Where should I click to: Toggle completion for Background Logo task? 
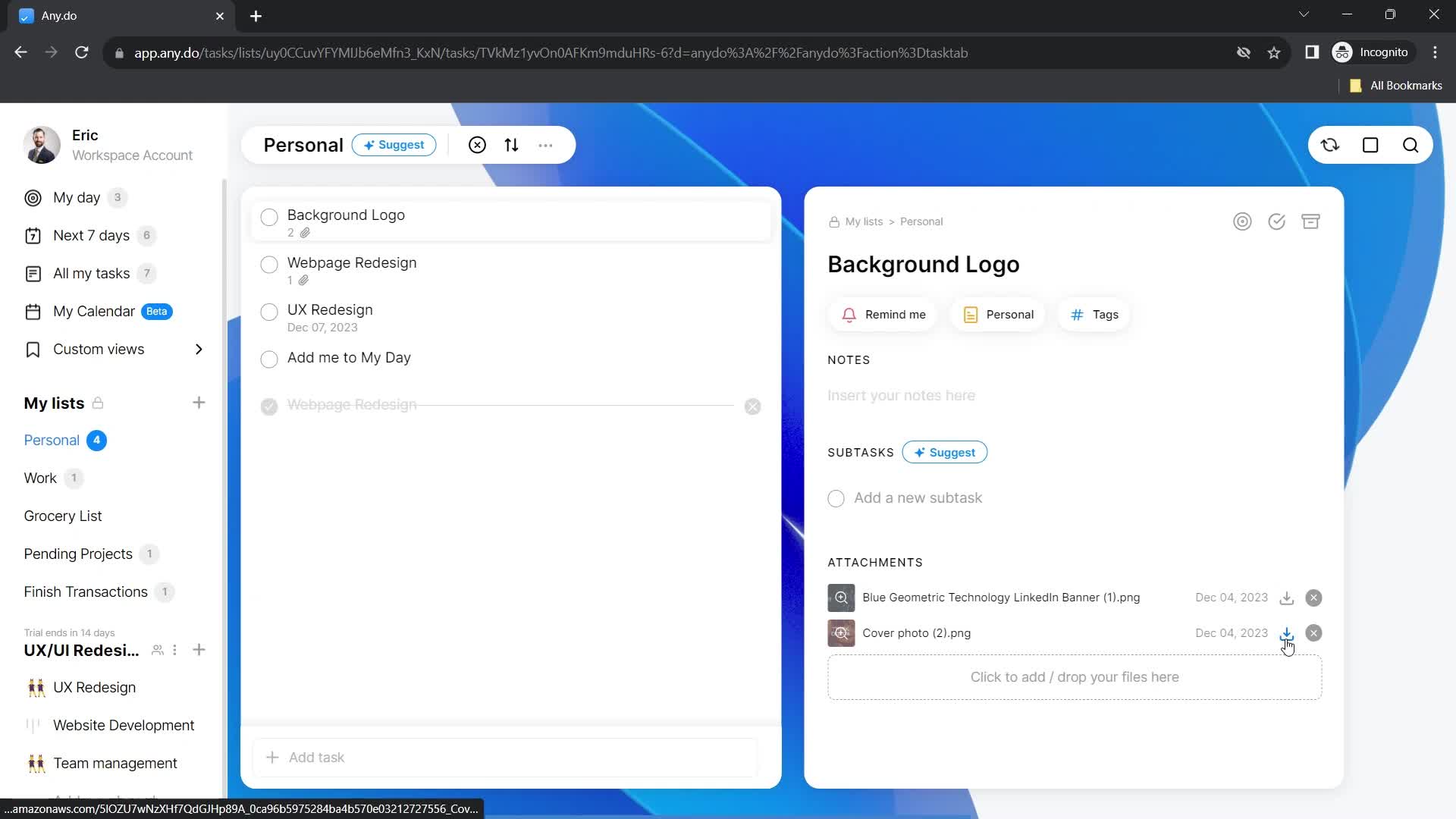(x=269, y=218)
